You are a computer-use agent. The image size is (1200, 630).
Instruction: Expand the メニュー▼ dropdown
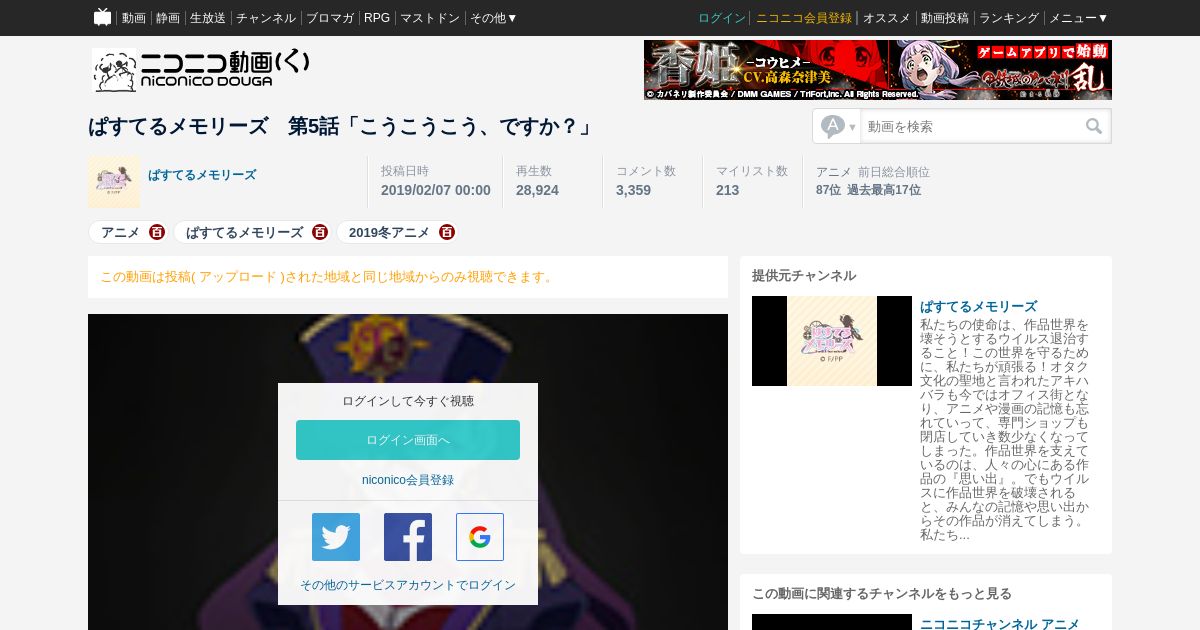point(1078,18)
